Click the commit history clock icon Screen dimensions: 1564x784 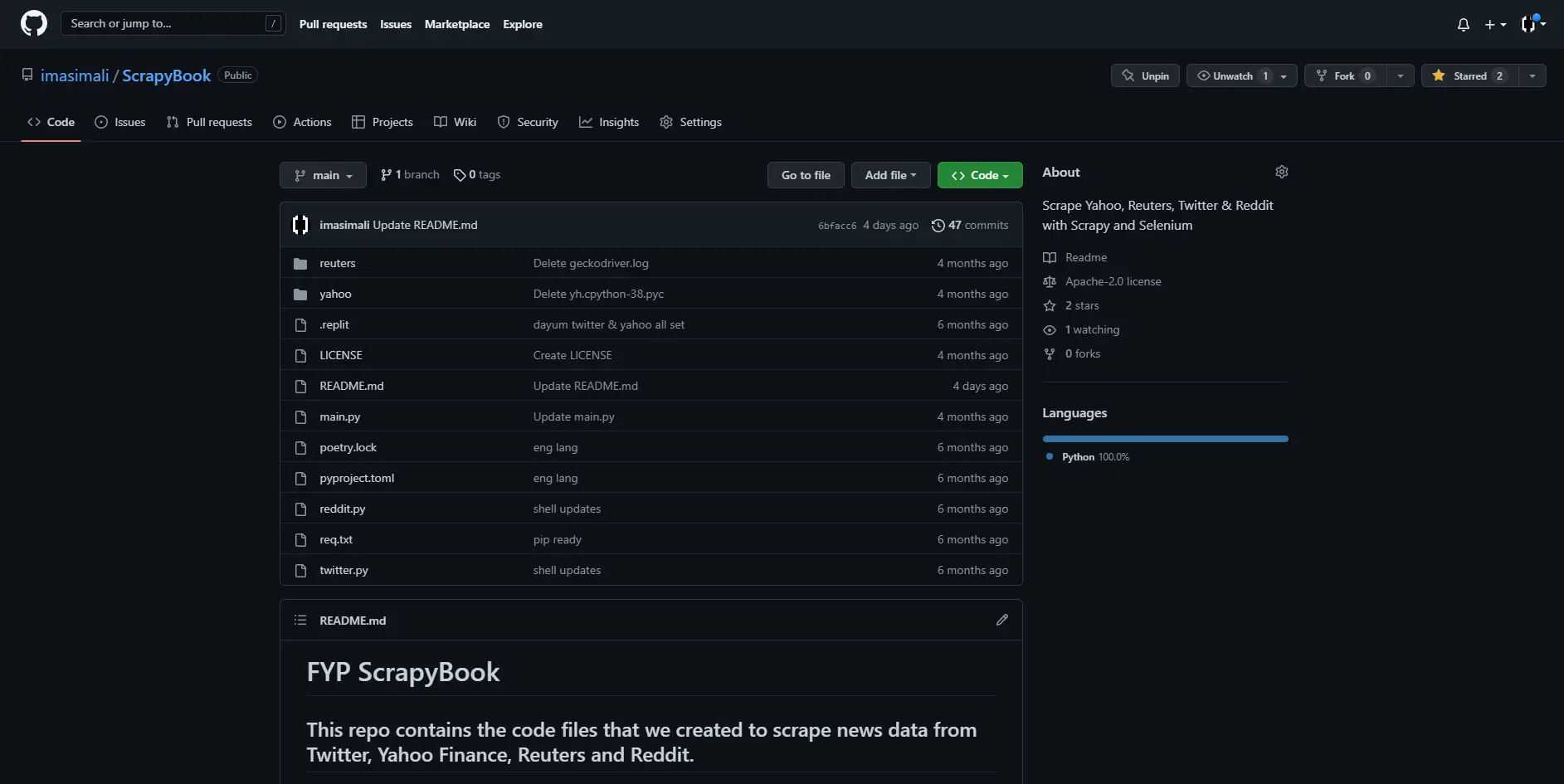(938, 226)
